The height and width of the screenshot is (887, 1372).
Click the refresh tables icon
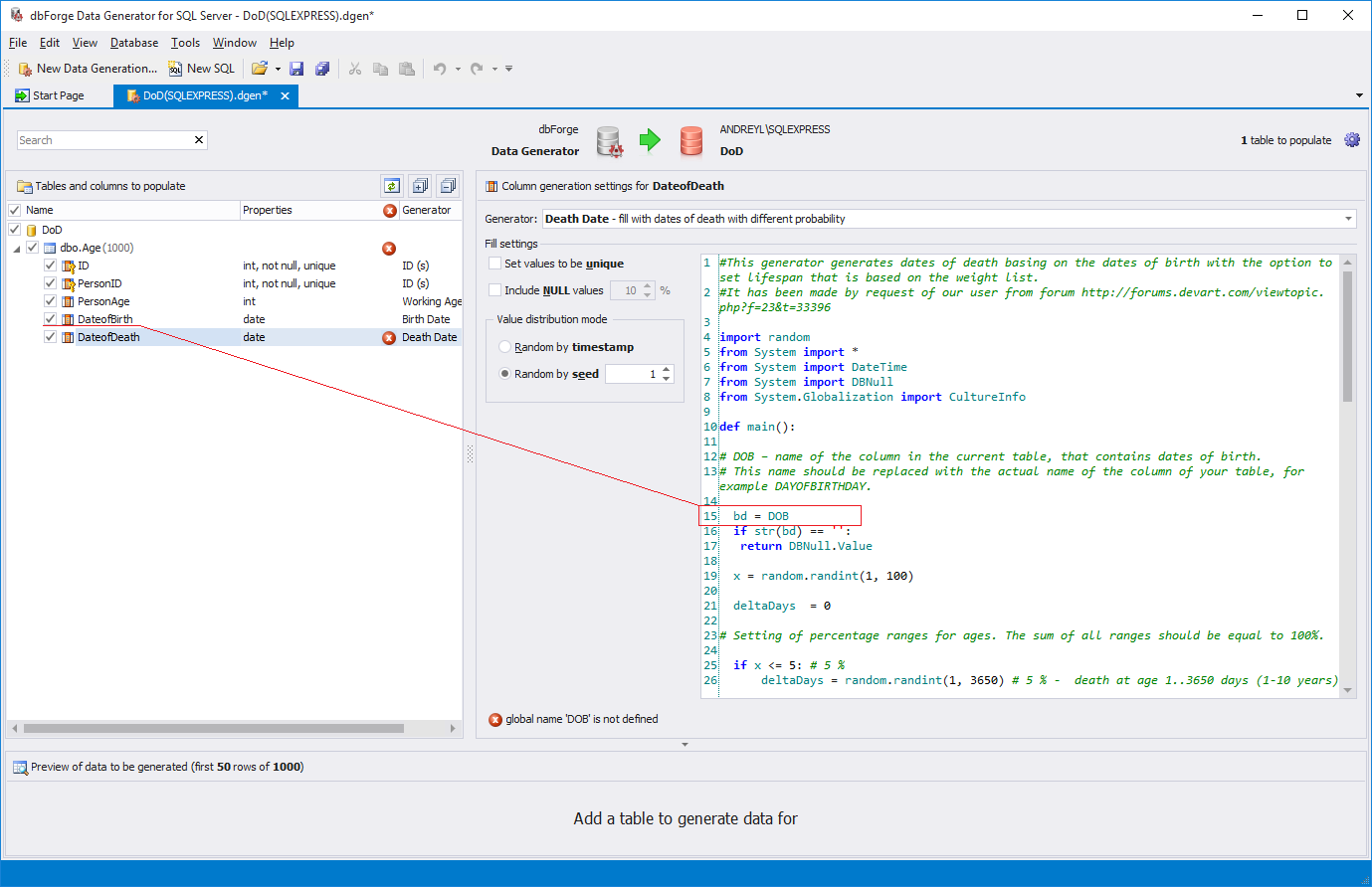click(x=392, y=186)
